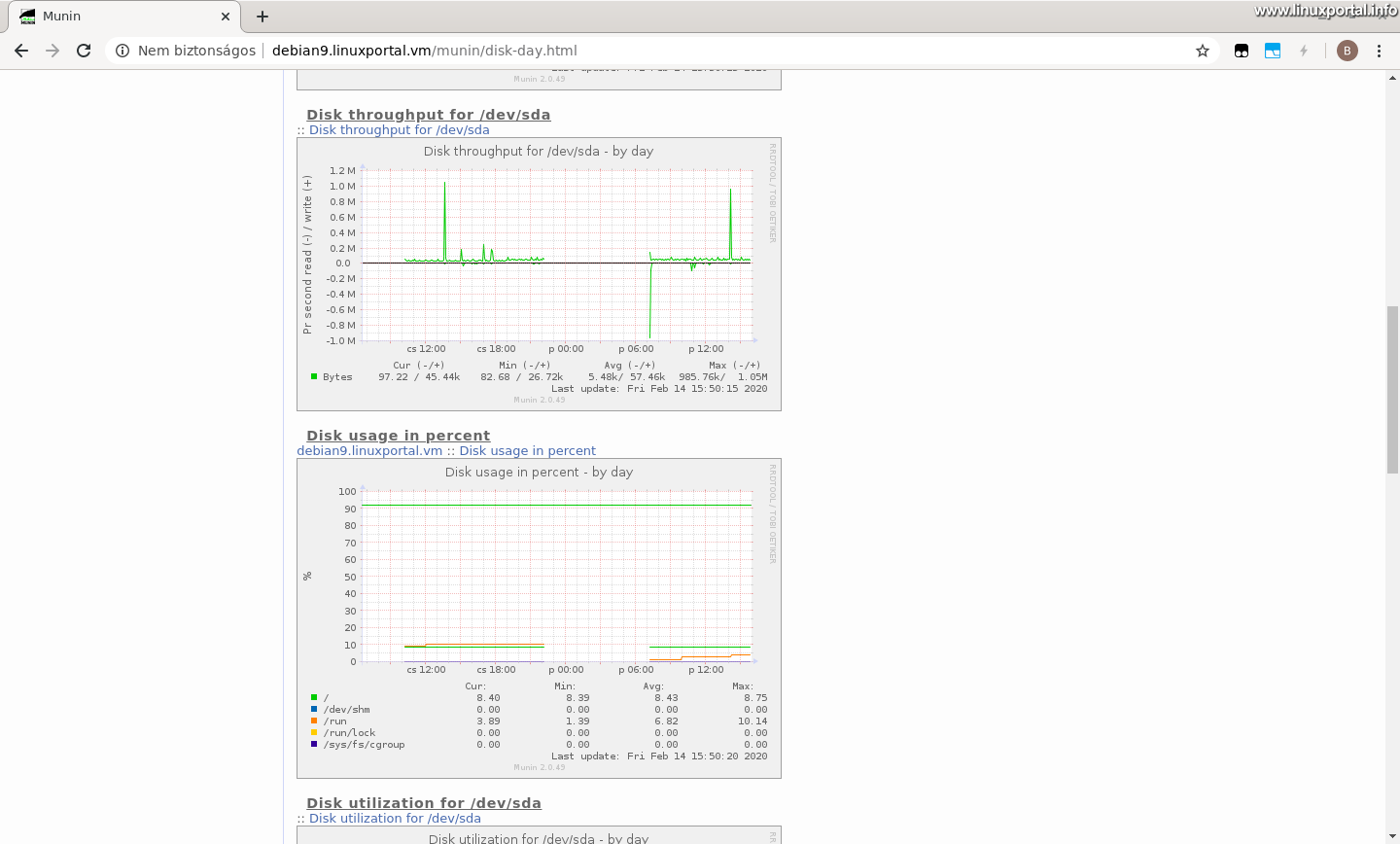Open a new tab with the plus button
Viewport: 1400px width, 844px height.
[x=262, y=16]
